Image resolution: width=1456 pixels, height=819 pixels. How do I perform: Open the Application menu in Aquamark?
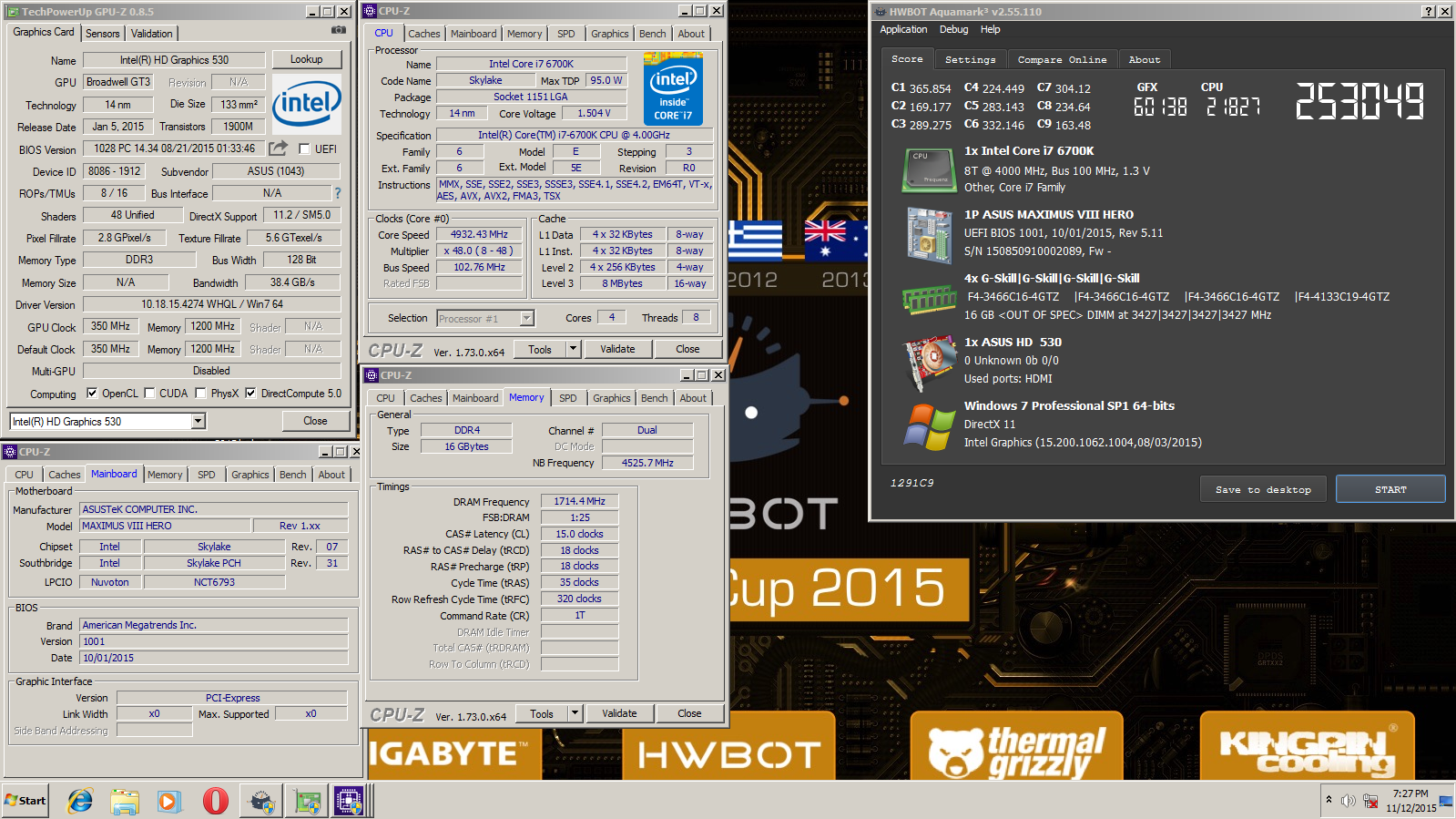903,29
